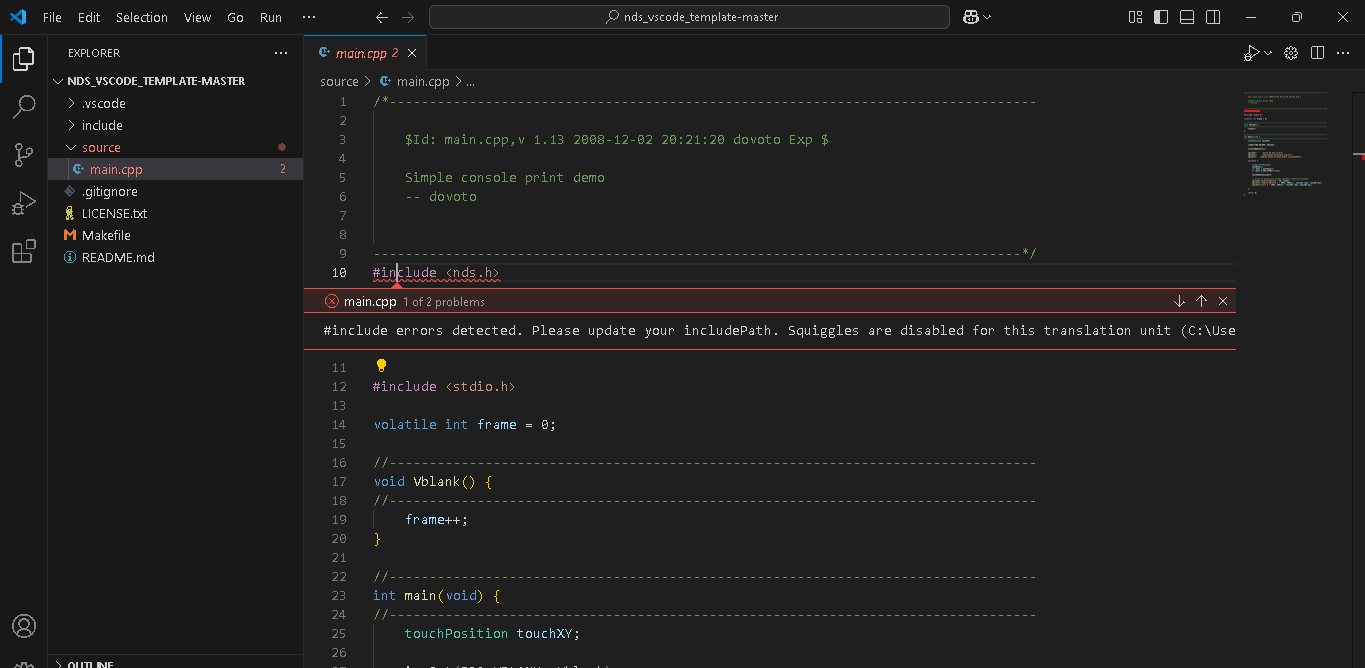
Task: Run the C/C++ file with play icon
Action: point(1252,53)
